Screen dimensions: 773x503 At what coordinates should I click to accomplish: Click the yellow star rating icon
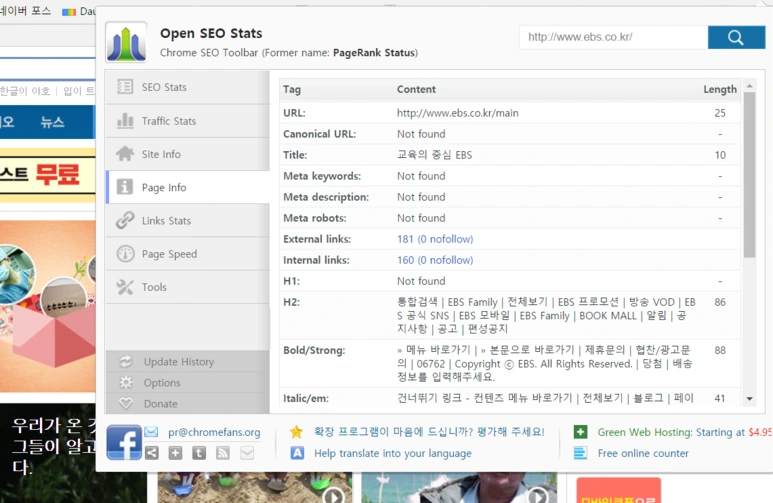click(x=296, y=432)
